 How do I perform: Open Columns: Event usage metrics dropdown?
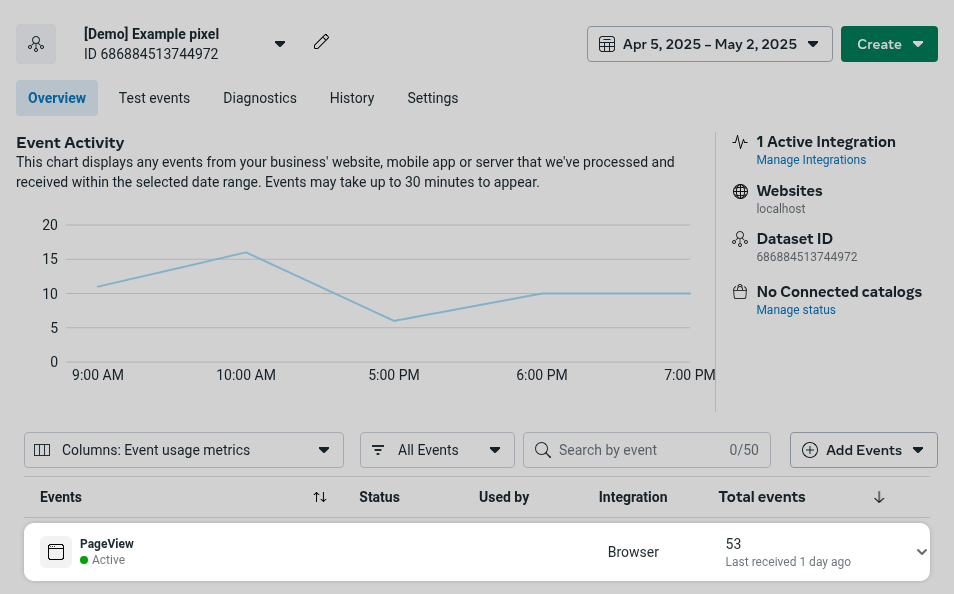(184, 450)
